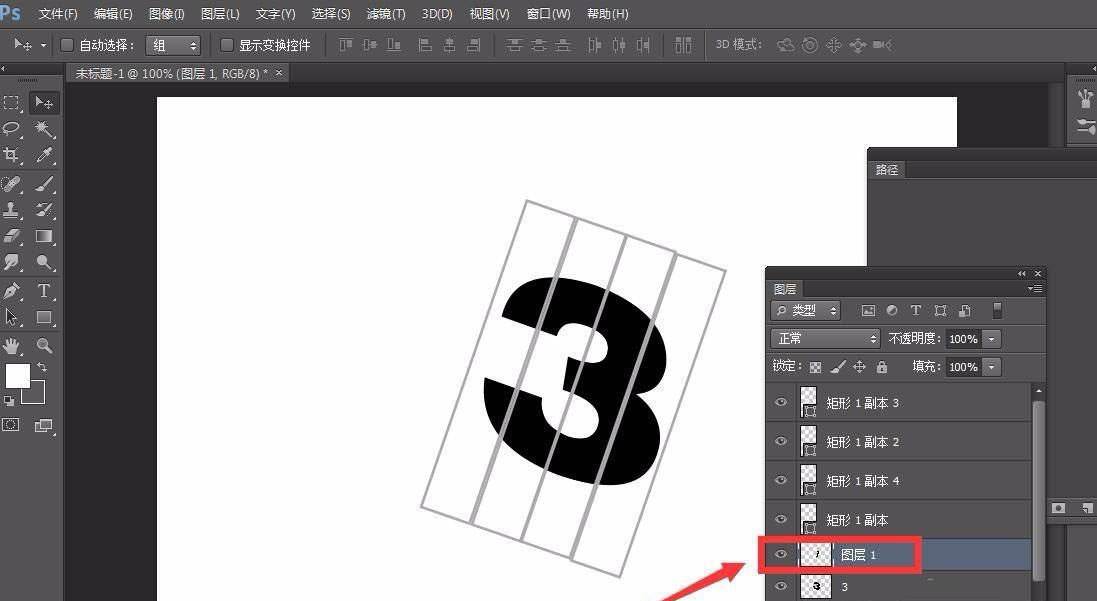Enable 显示变换控件 checkbox
1097x601 pixels.
(x=227, y=45)
